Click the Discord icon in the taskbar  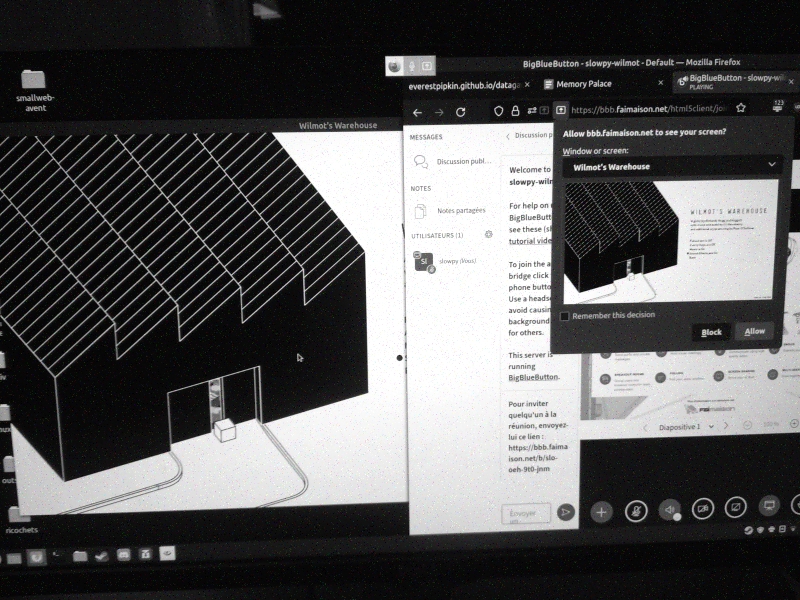(123, 555)
